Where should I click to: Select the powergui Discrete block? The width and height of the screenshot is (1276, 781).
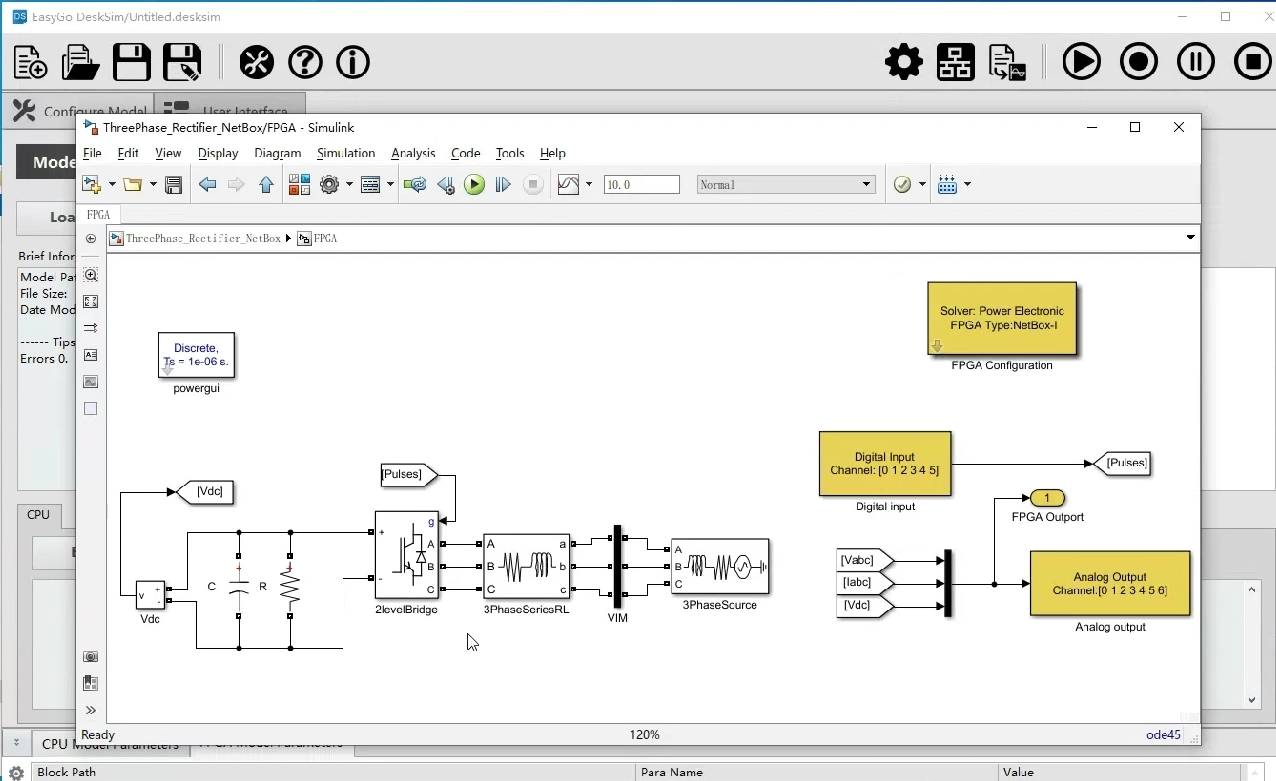(196, 355)
